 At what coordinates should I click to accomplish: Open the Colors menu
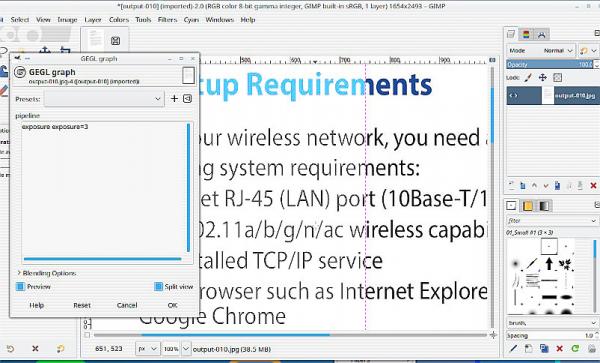(119, 20)
